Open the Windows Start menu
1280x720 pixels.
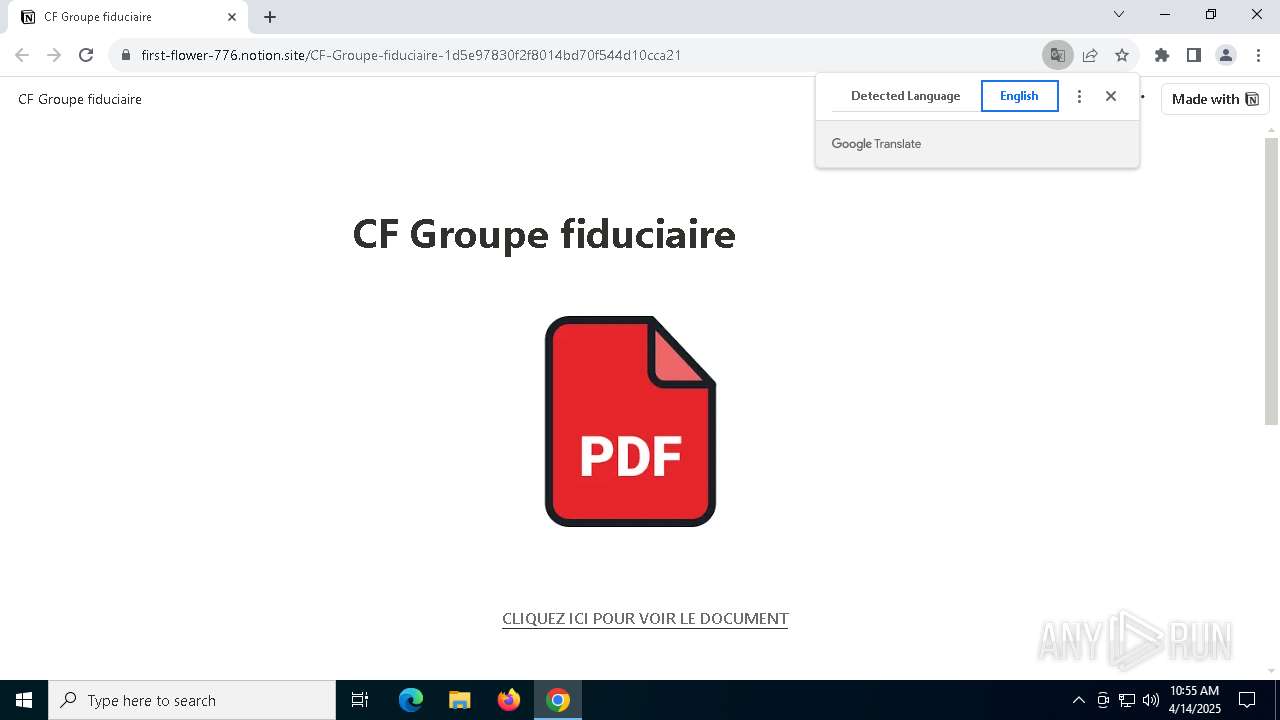click(24, 700)
